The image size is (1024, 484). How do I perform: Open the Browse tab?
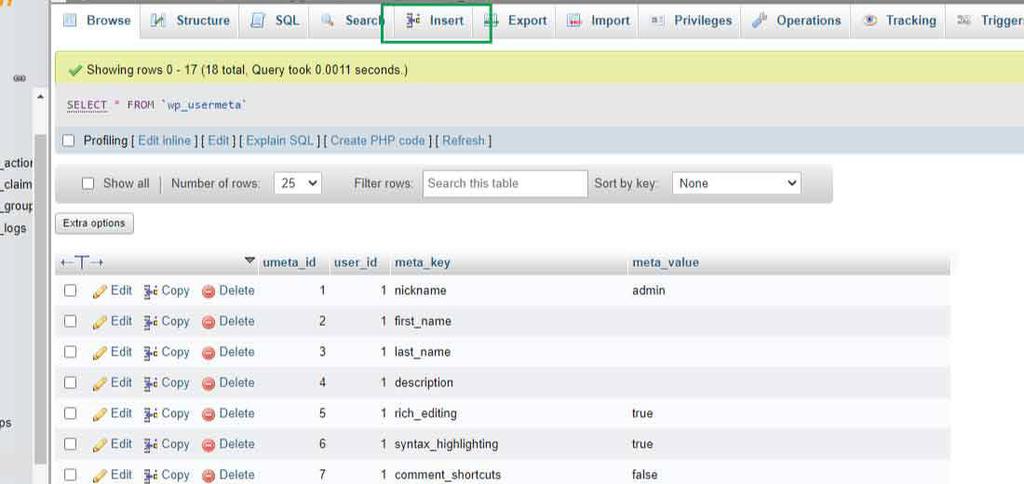tap(97, 21)
